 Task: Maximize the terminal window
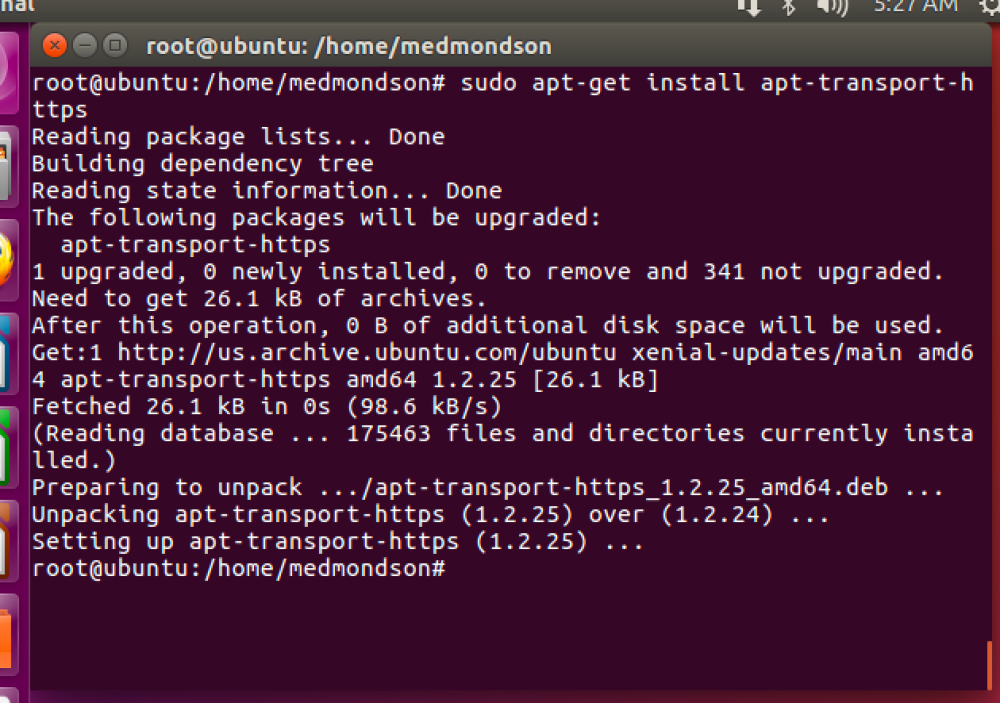(115, 45)
